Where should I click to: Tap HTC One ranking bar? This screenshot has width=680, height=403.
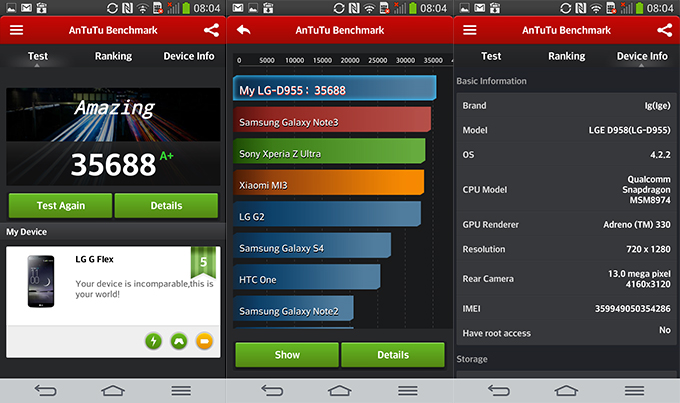(x=307, y=277)
